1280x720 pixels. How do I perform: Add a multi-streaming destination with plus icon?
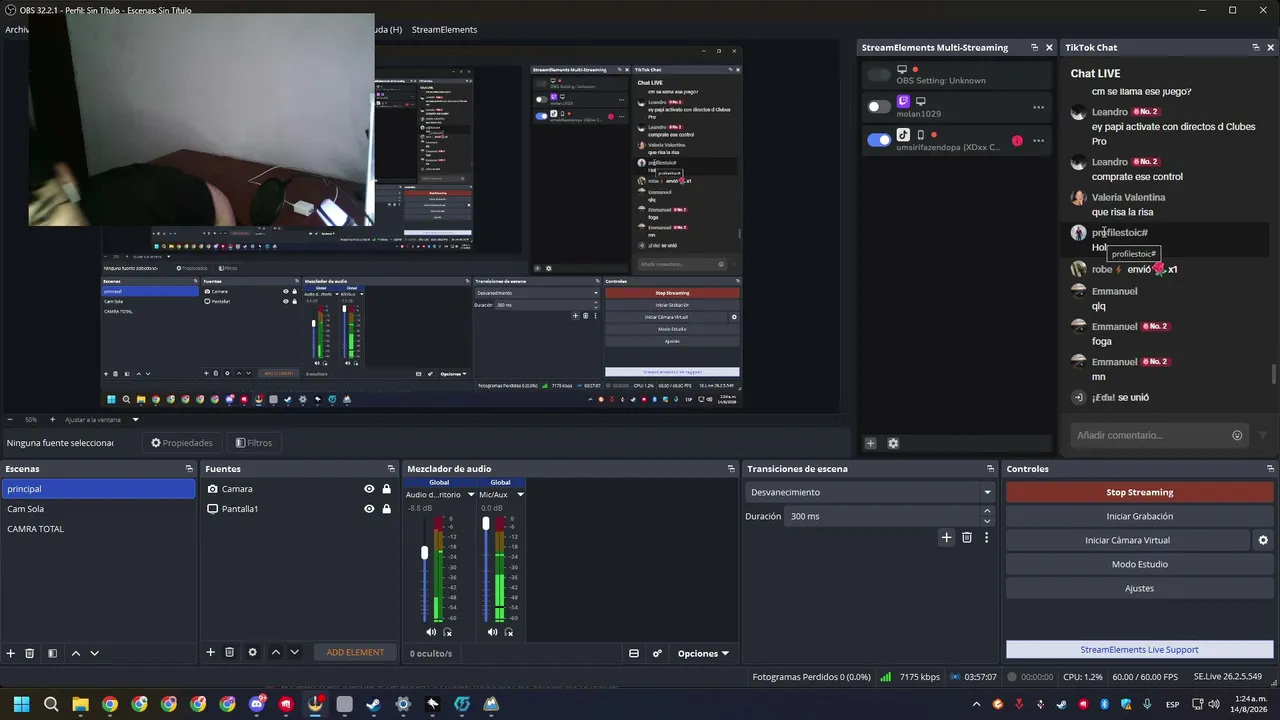[x=870, y=443]
